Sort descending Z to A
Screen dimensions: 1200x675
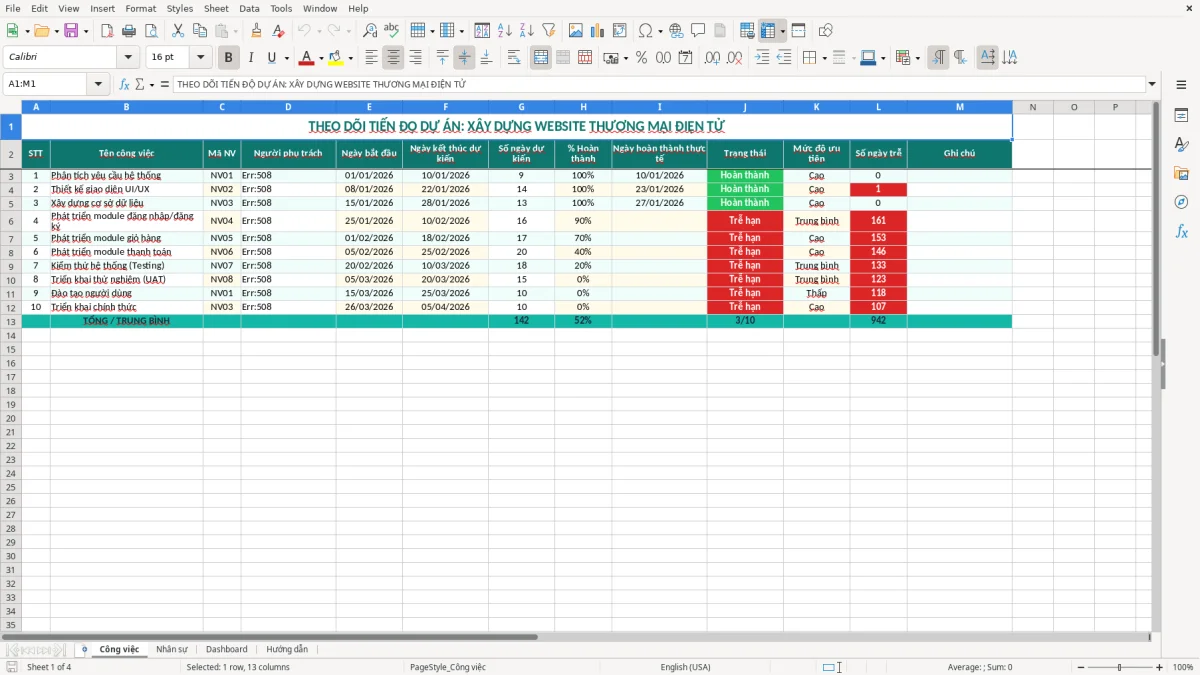coord(526,31)
